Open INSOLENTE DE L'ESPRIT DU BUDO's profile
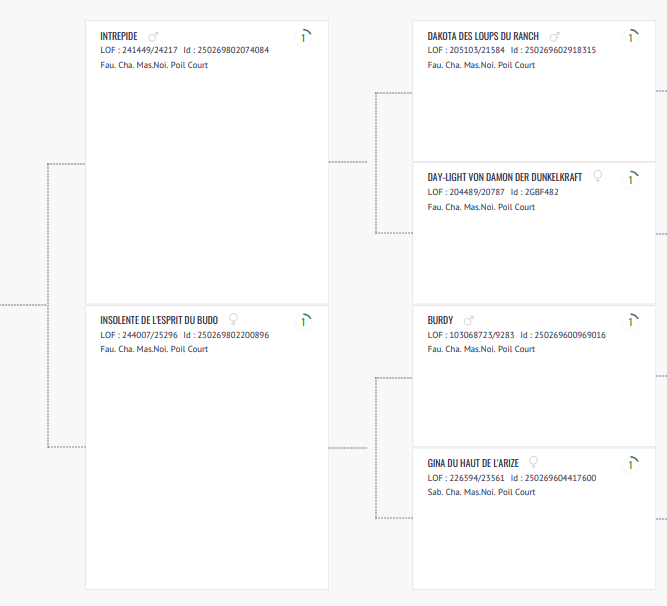The width and height of the screenshot is (667, 606). (x=159, y=320)
